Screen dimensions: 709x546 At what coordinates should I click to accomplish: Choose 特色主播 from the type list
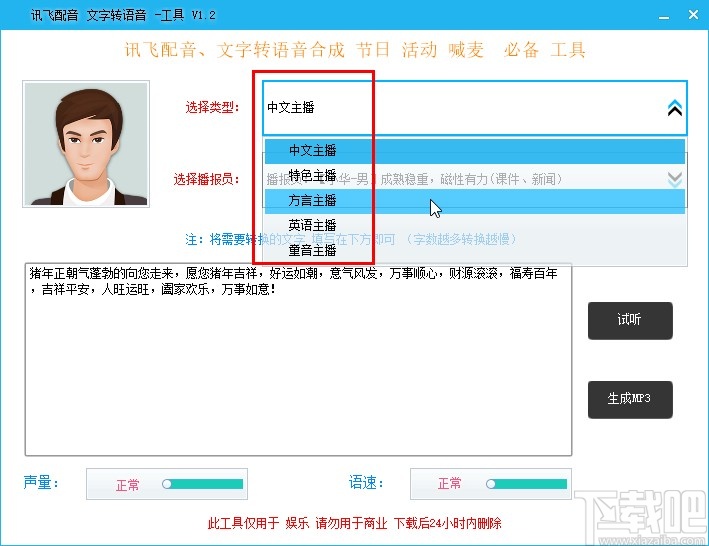[x=475, y=175]
